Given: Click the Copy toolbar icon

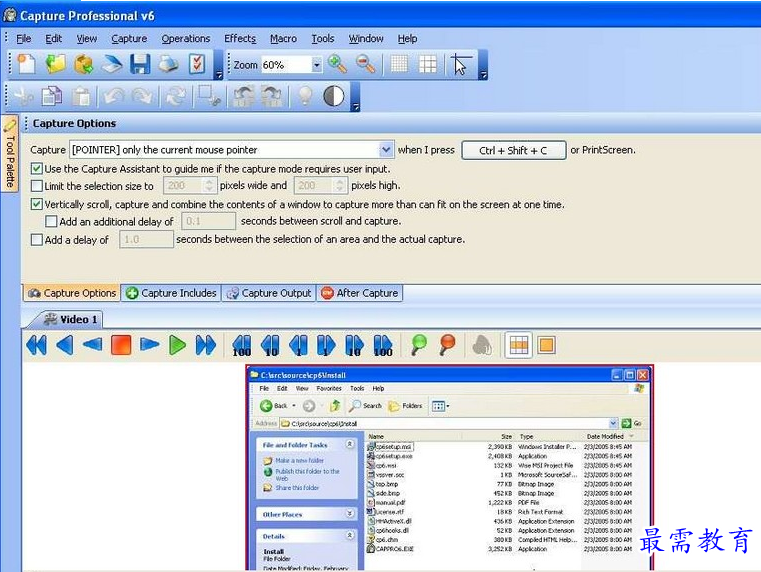Looking at the screenshot, I should (x=51, y=96).
